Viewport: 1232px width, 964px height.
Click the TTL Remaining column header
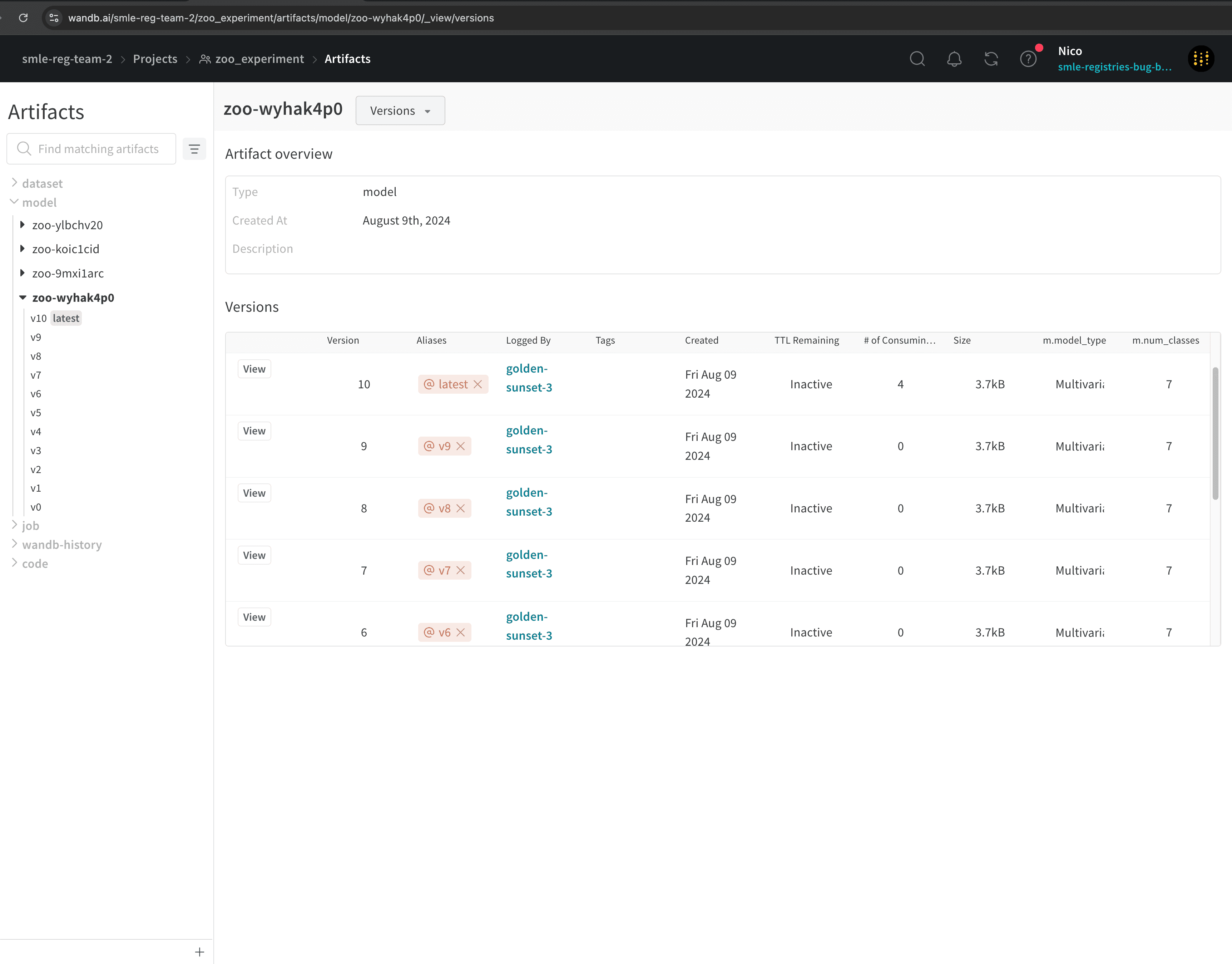click(x=807, y=340)
